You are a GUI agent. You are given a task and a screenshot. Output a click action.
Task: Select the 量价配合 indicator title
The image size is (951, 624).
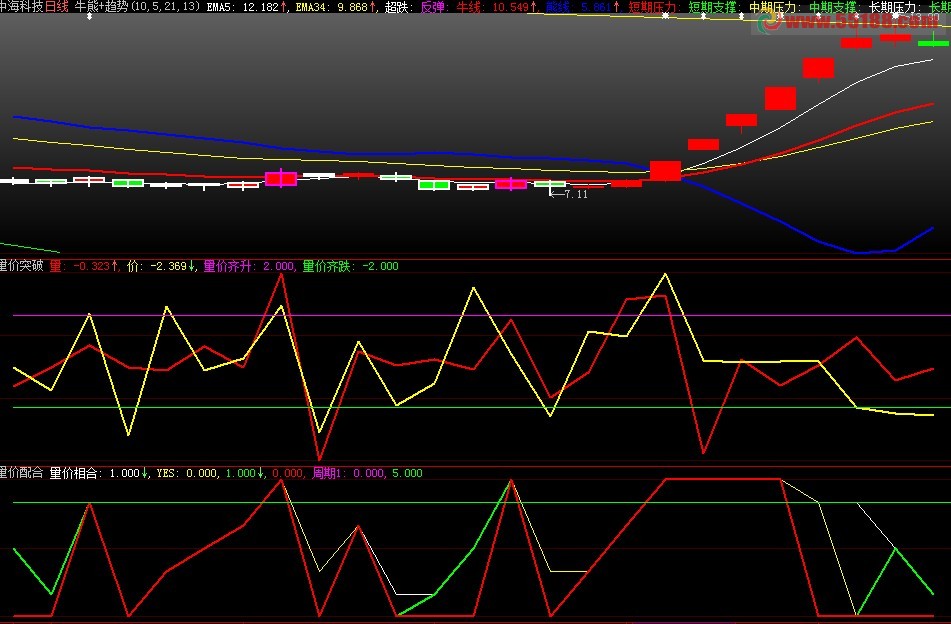point(20,474)
